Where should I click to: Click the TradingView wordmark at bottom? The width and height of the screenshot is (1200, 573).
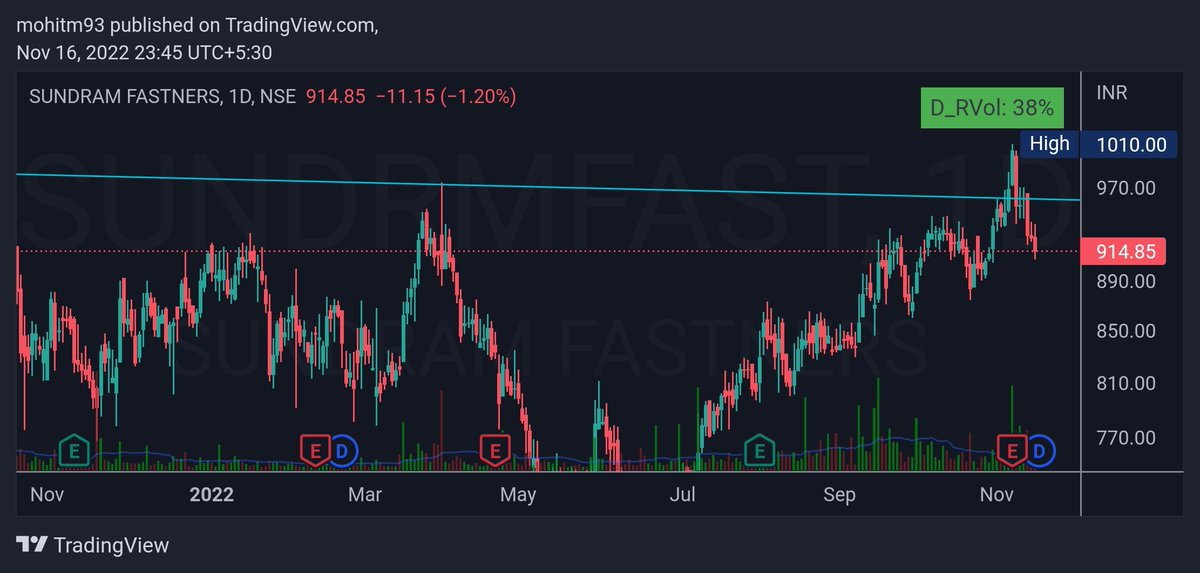pyautogui.click(x=111, y=545)
